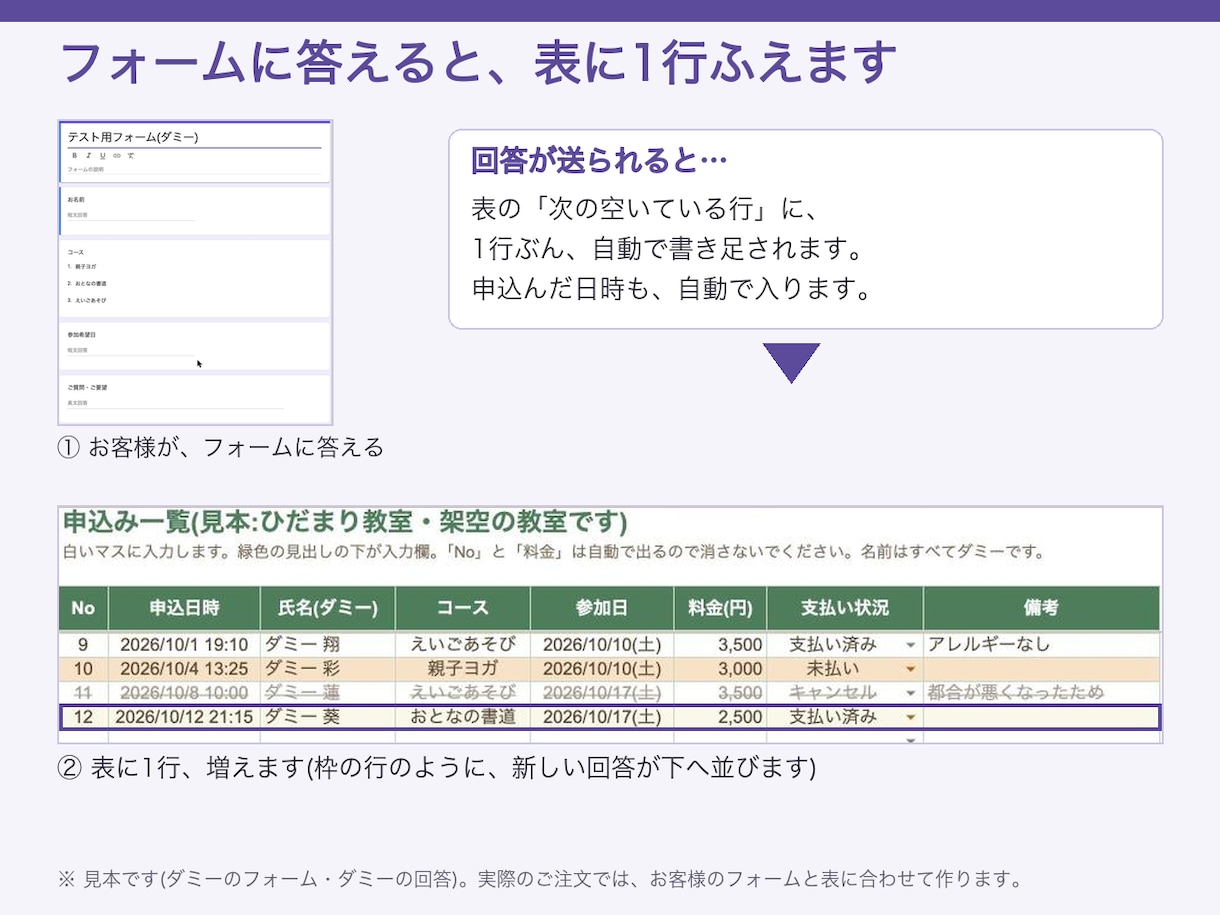This screenshot has height=915, width=1220.
Task: Select option 親子ヨガ in the form
Action: coord(82,267)
